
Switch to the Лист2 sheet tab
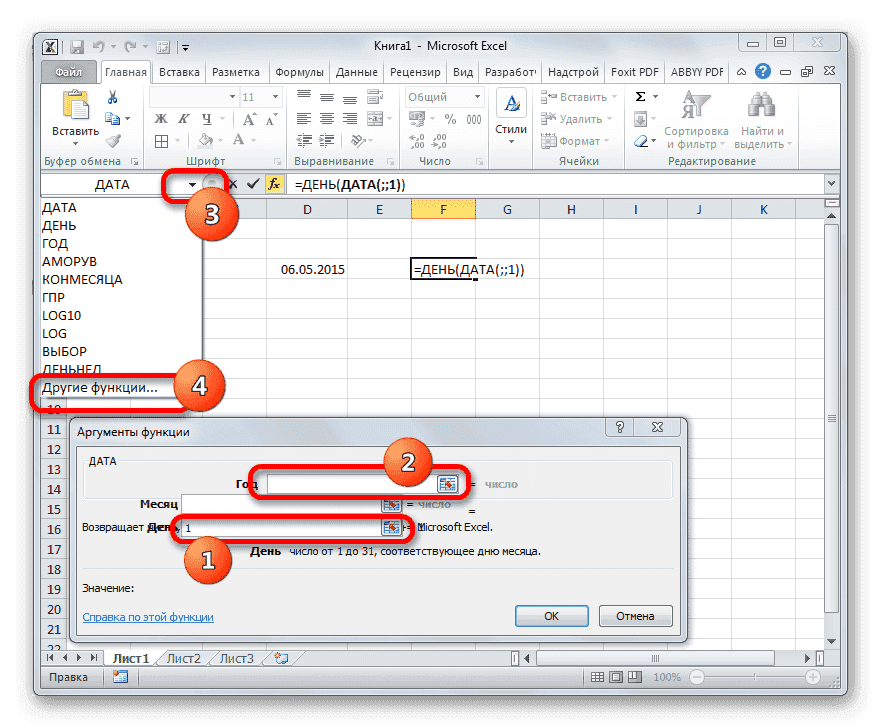183,658
